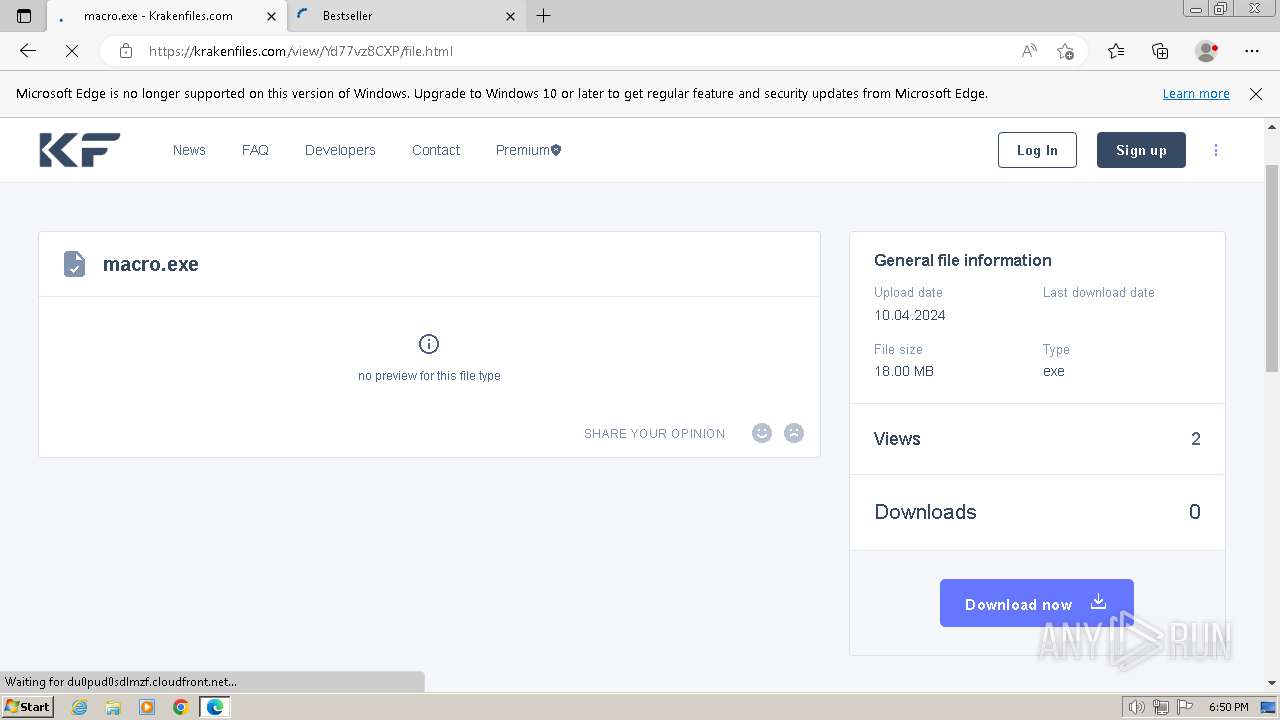Close the macro.exe Krakenfiles tab

tap(271, 16)
